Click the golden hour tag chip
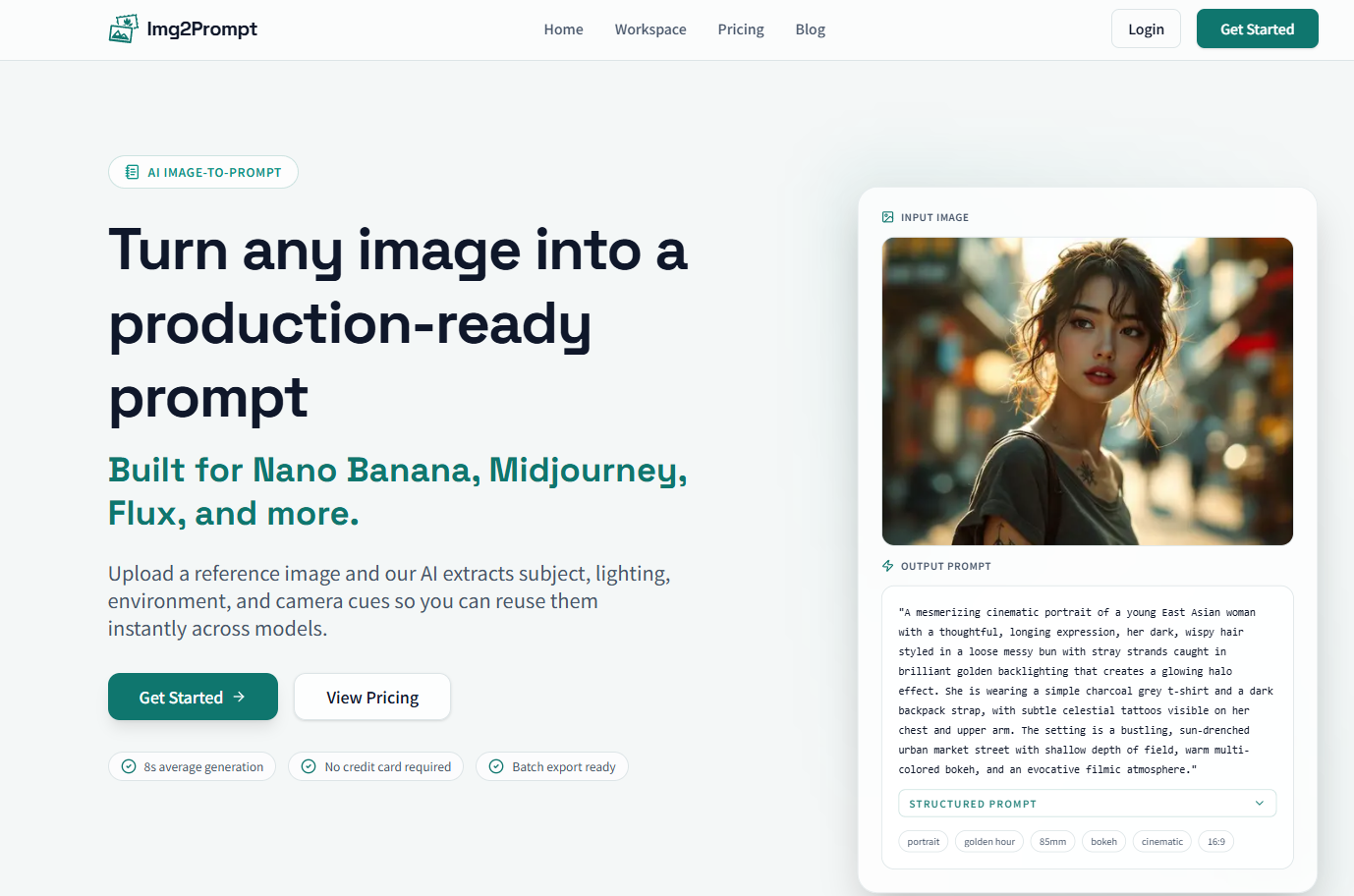The image size is (1354, 896). tap(989, 841)
